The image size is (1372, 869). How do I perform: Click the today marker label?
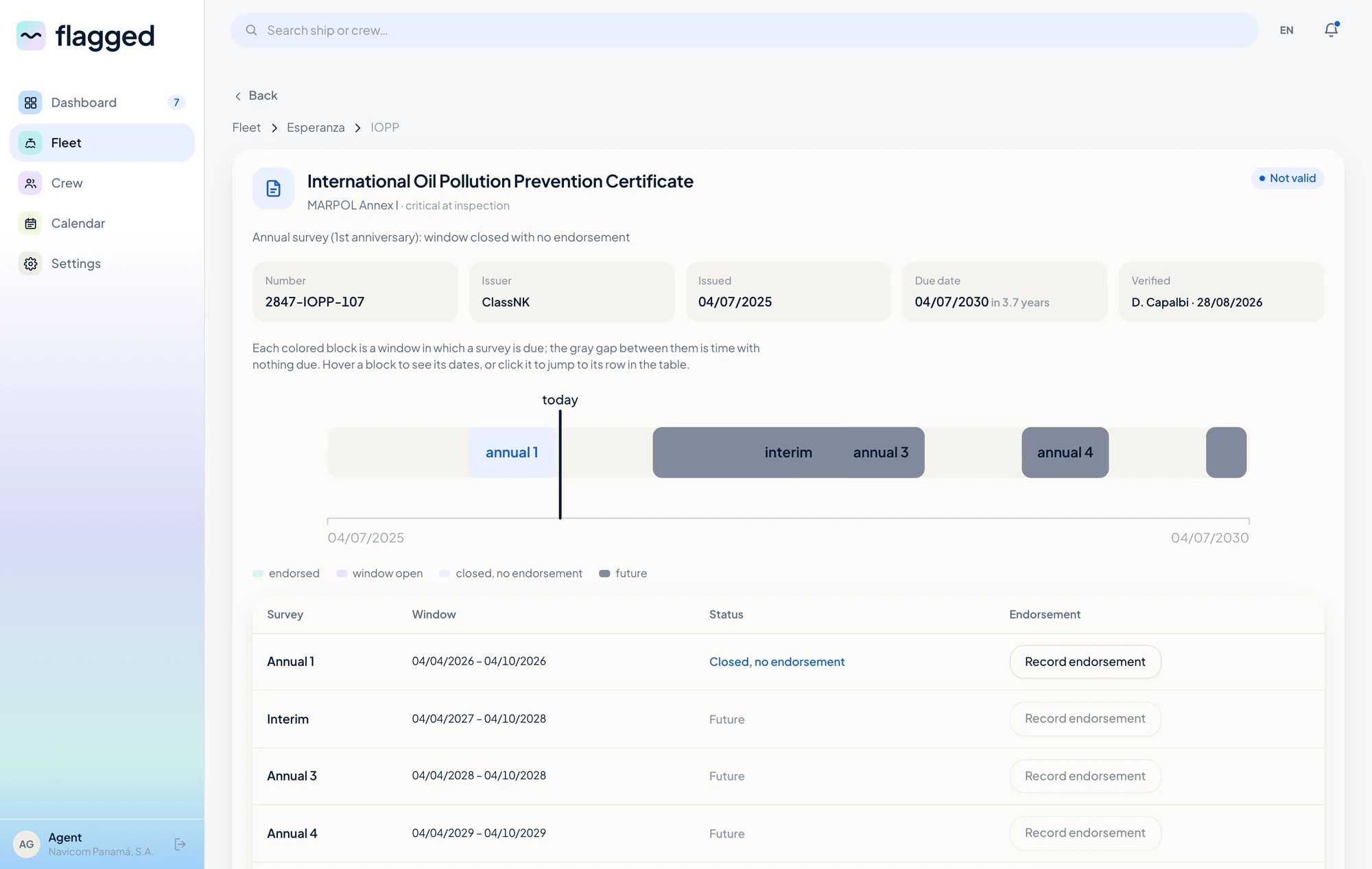click(x=560, y=400)
